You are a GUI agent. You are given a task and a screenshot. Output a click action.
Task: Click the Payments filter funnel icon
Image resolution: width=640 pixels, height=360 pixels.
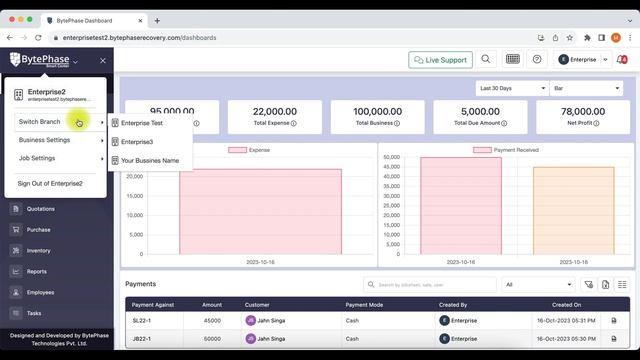pos(589,284)
